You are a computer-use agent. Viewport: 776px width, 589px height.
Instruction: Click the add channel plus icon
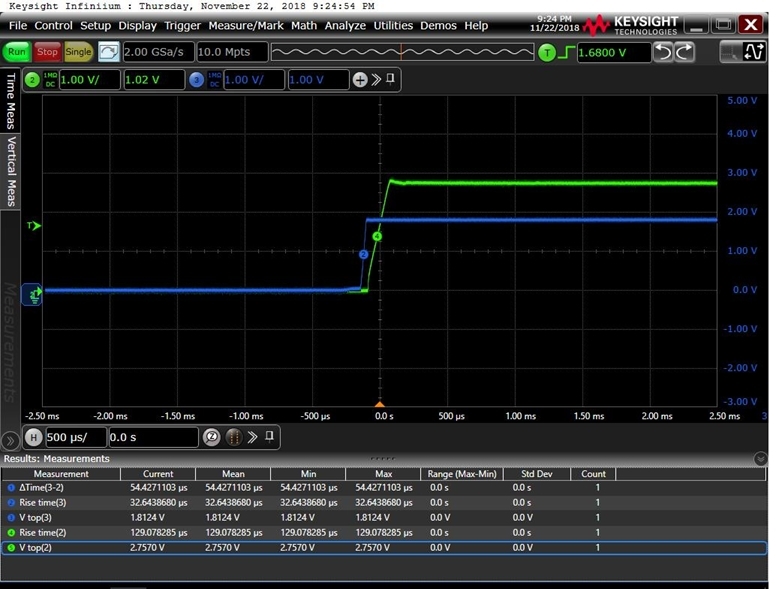pos(360,80)
